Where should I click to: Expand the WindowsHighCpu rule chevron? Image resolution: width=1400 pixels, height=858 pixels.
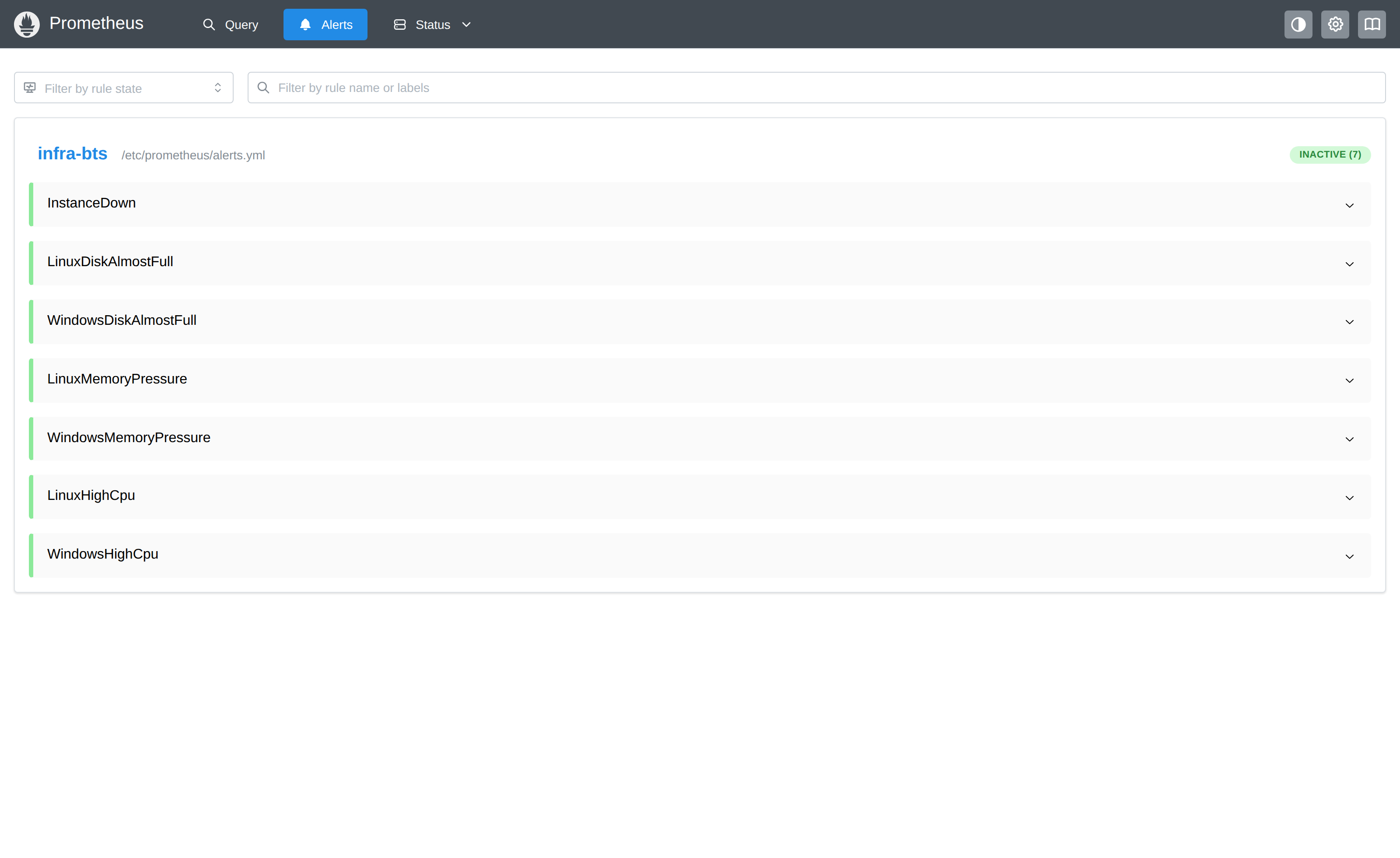pos(1349,556)
